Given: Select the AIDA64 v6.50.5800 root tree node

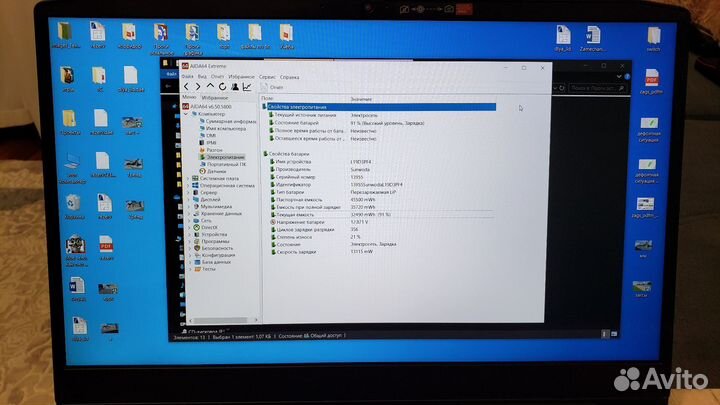Looking at the screenshot, I should (x=207, y=107).
